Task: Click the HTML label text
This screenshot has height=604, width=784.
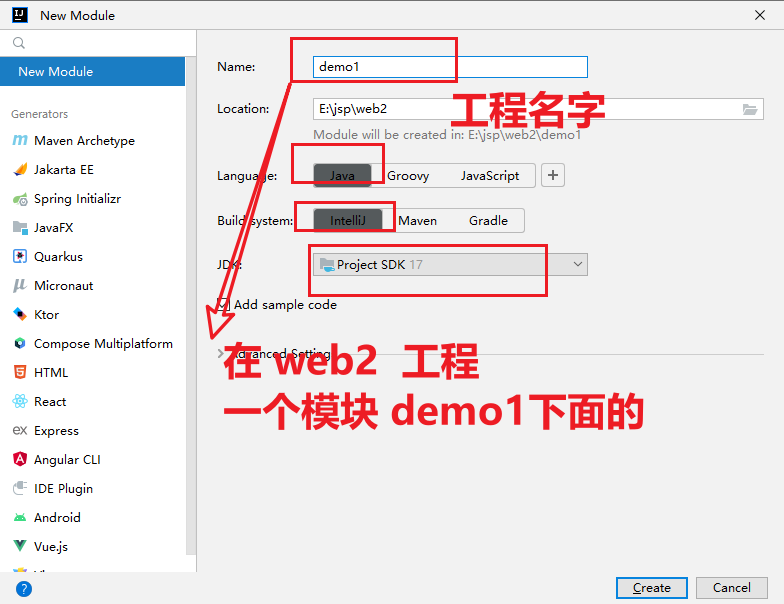Action: coord(51,372)
